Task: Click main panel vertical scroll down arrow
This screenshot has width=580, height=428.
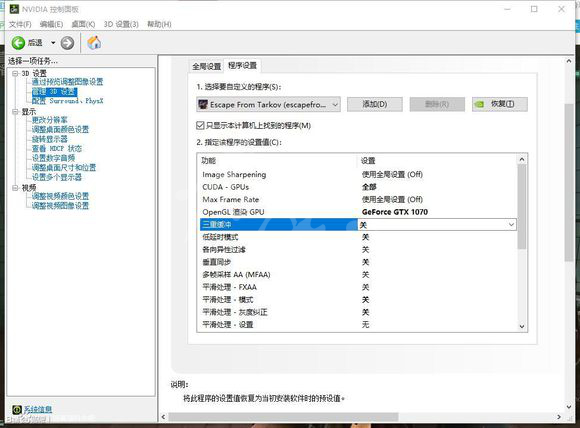Action: [569, 407]
